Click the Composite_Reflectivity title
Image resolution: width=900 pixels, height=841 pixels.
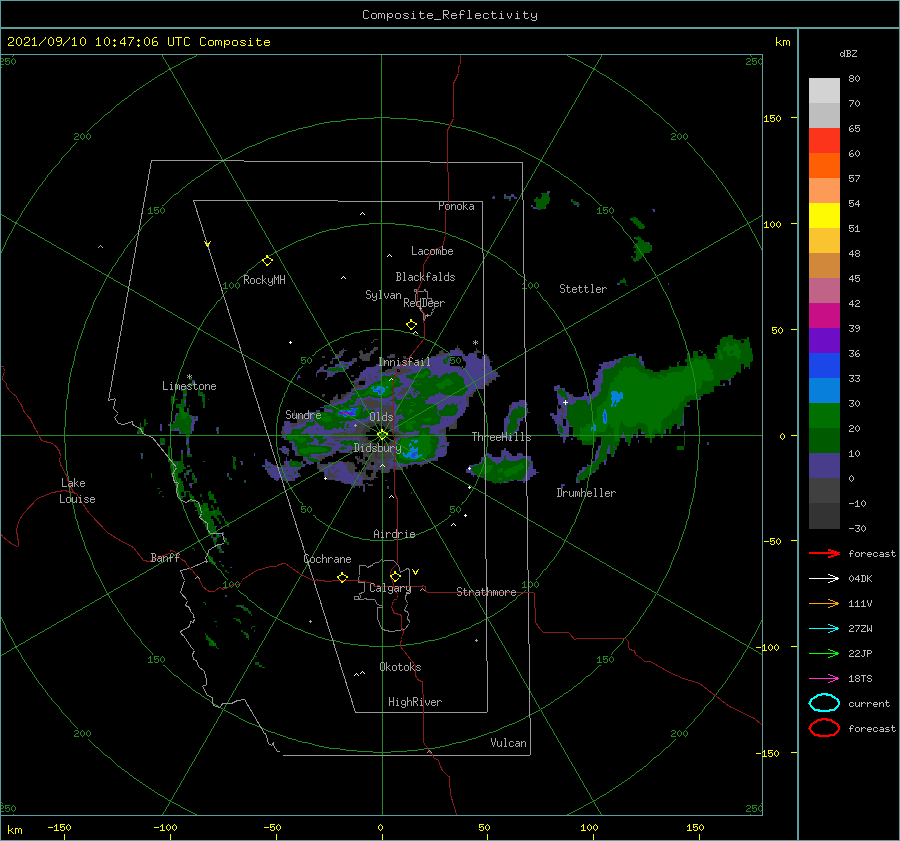(x=450, y=15)
